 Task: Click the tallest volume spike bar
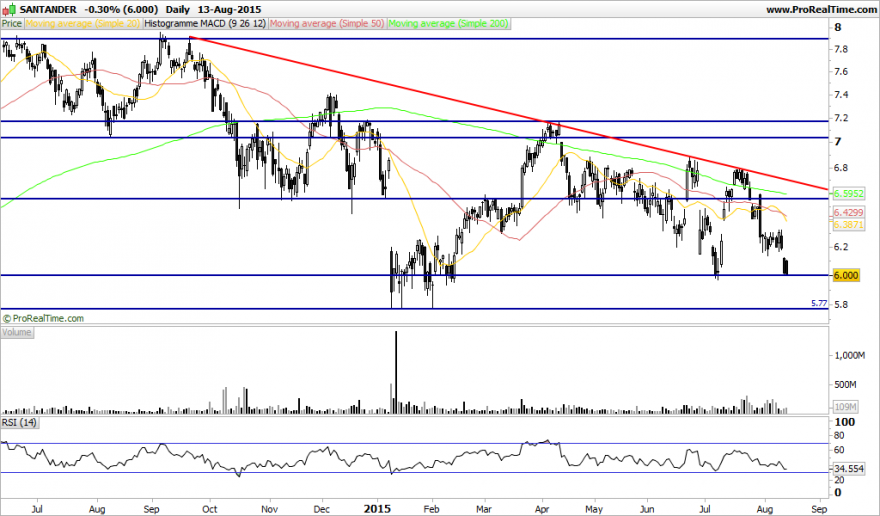[x=396, y=372]
